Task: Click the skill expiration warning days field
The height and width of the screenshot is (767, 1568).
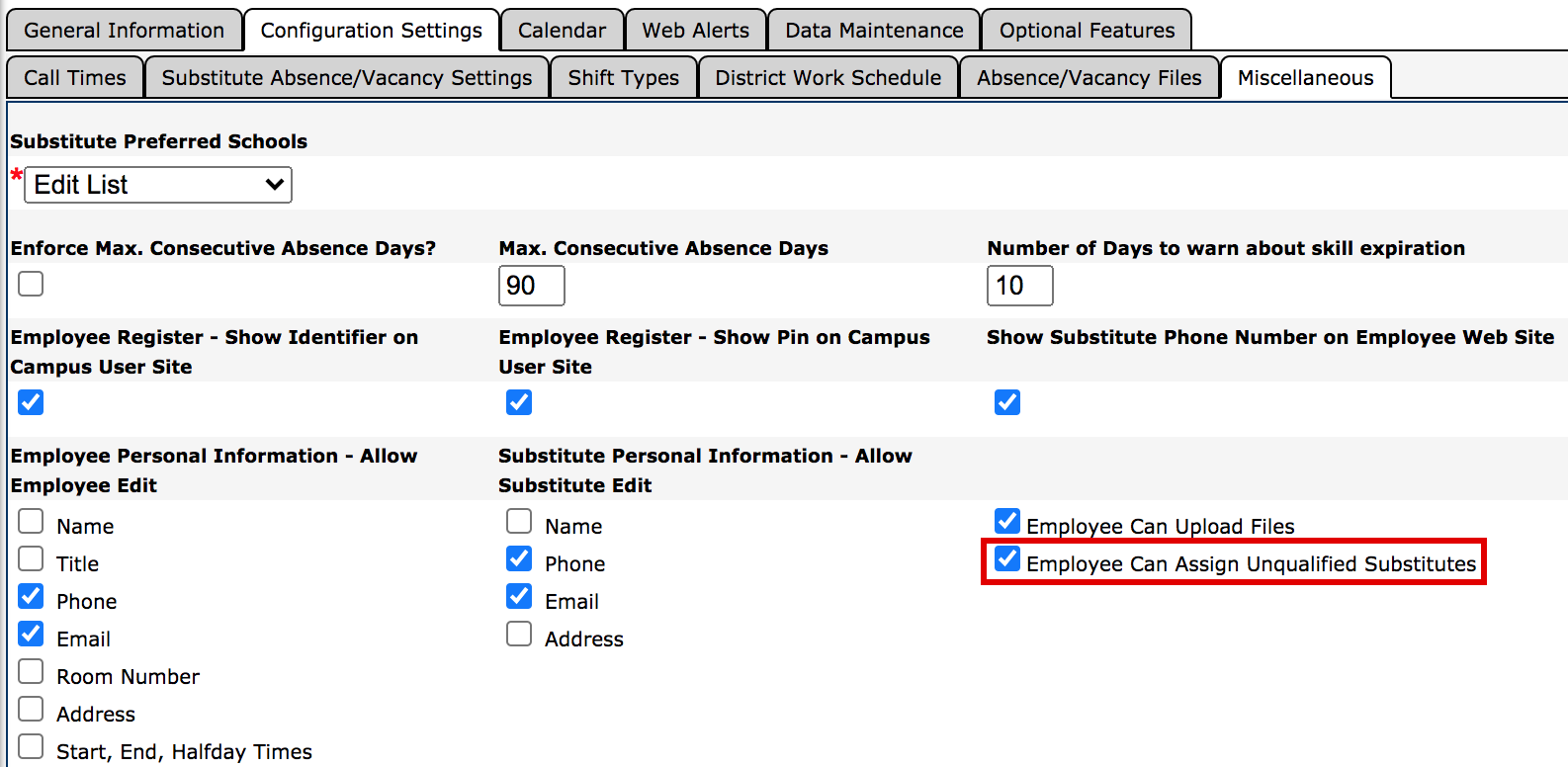Action: coord(1019,286)
